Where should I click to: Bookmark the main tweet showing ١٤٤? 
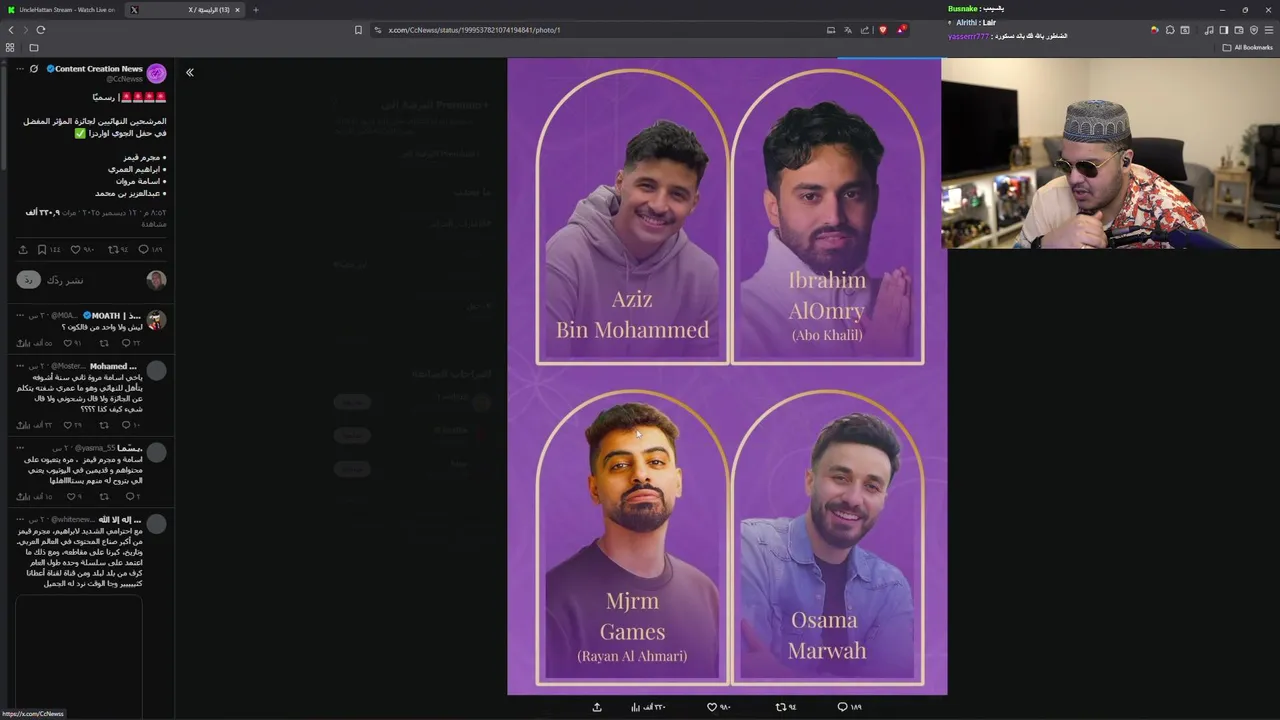click(48, 249)
